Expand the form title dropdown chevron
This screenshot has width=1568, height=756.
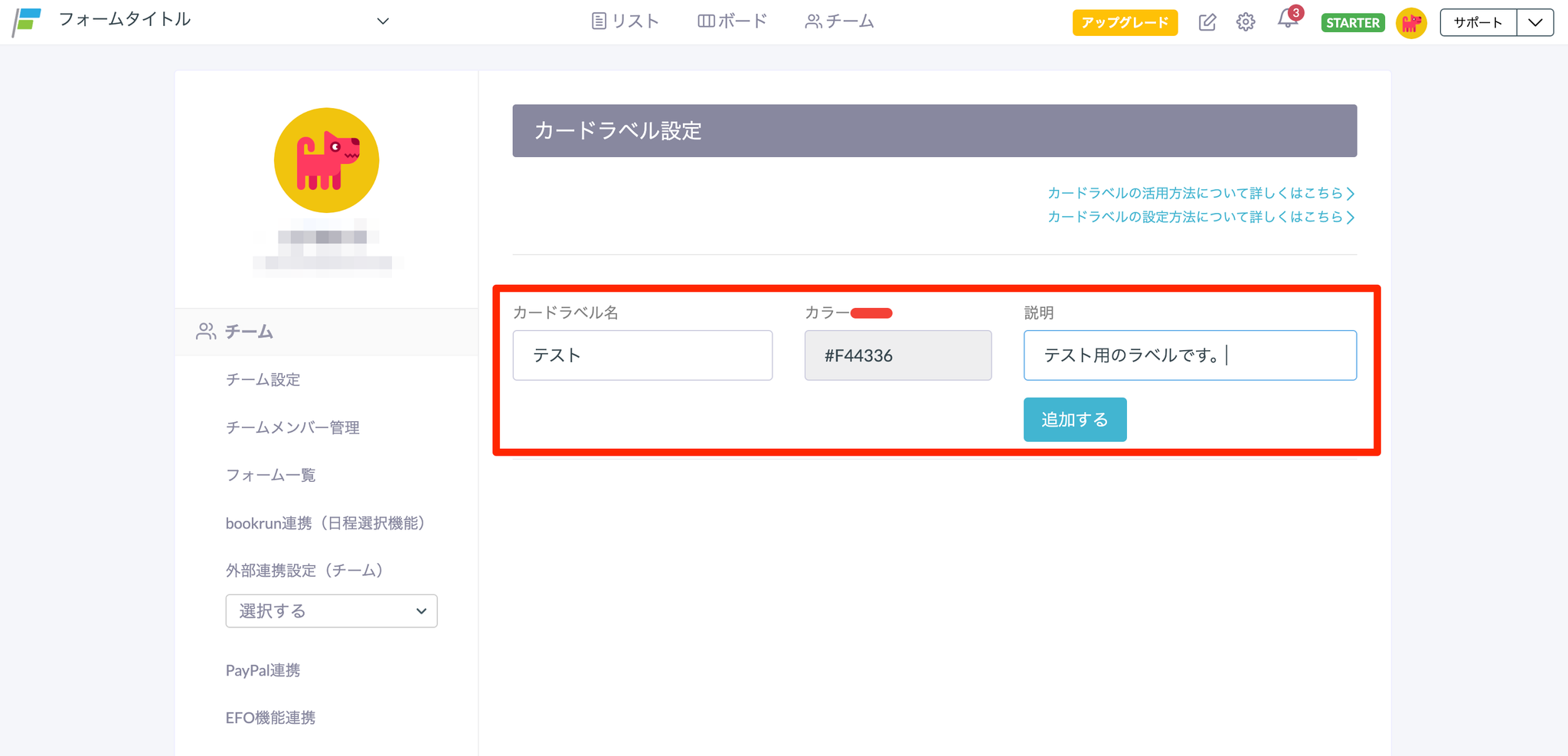pos(383,21)
